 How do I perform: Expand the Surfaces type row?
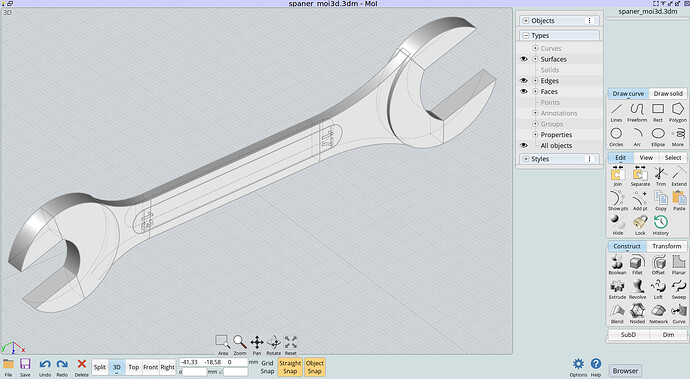click(535, 59)
